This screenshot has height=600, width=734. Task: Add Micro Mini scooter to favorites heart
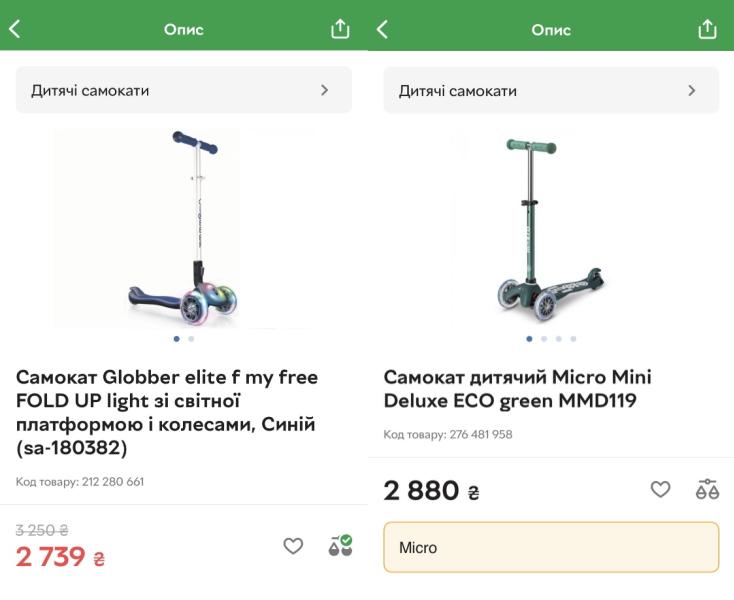pyautogui.click(x=660, y=489)
